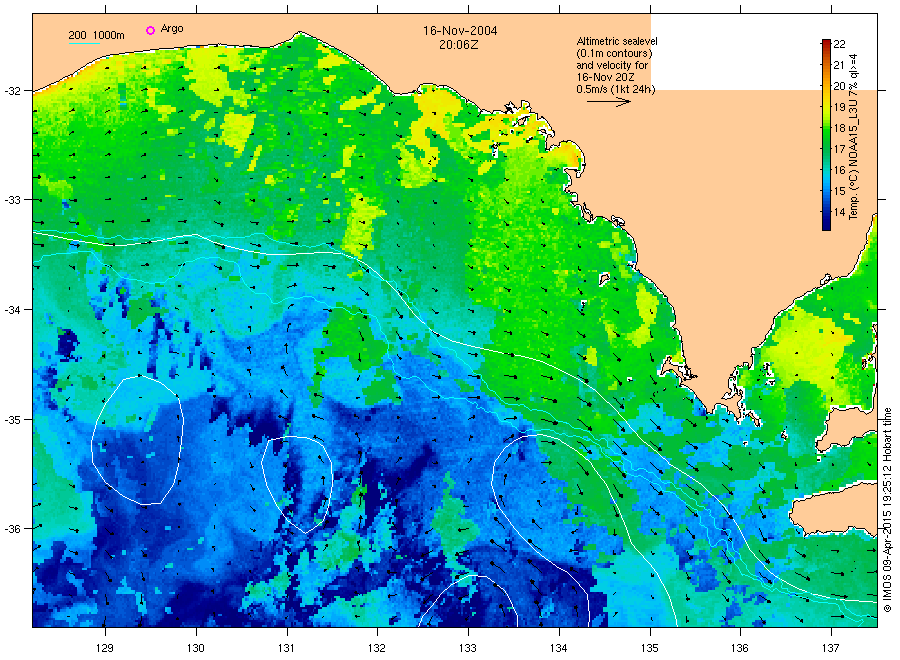Click the '18' value on color bar

(x=839, y=128)
